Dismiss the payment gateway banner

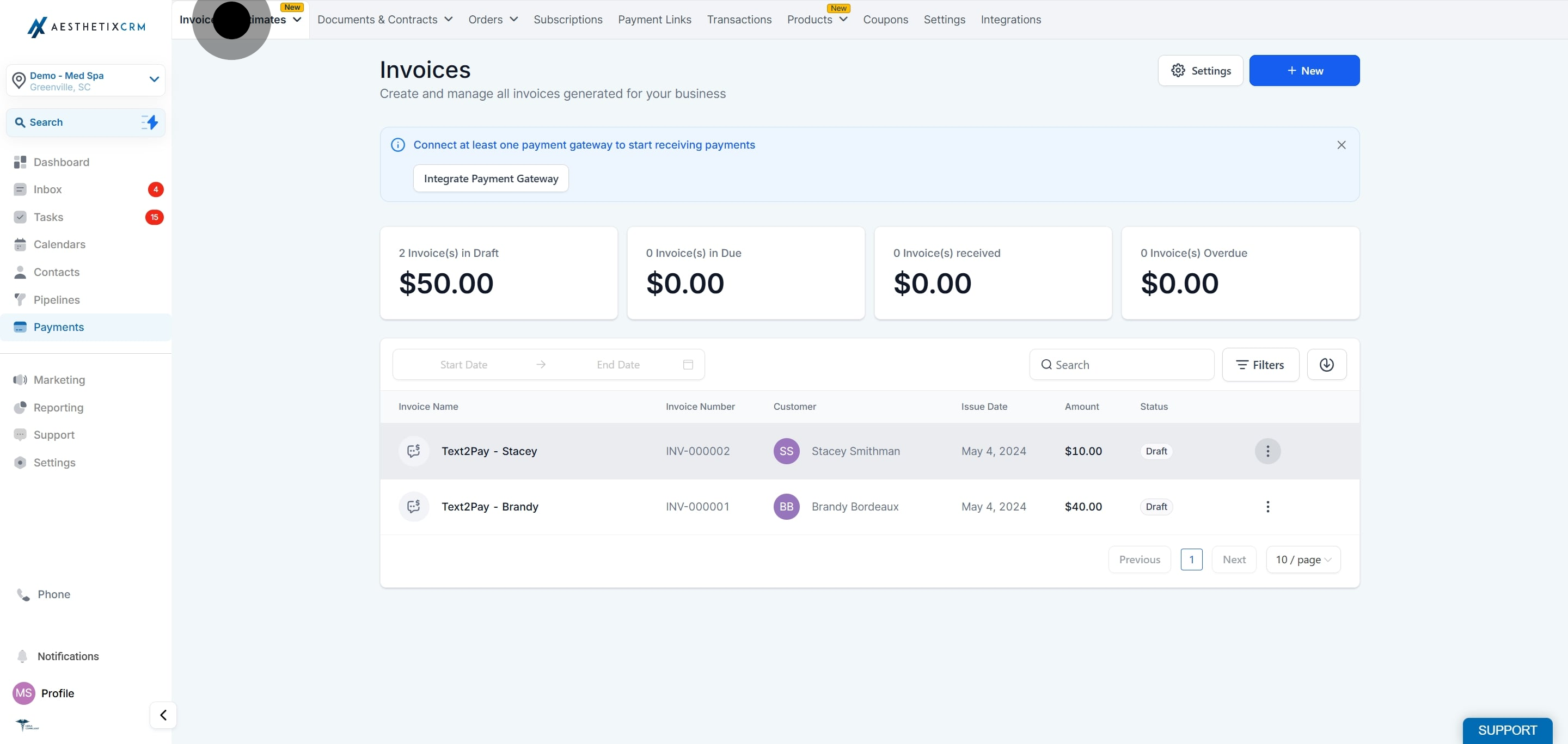point(1341,145)
